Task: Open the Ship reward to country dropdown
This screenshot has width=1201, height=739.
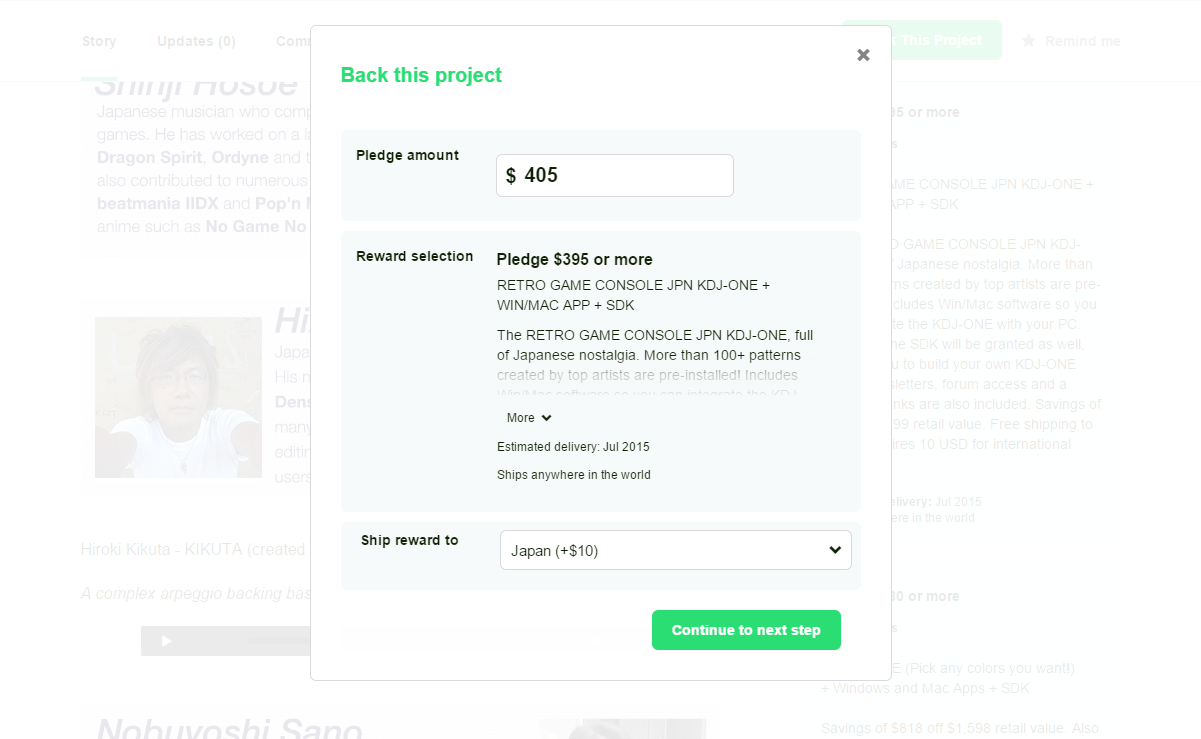Action: 676,550
